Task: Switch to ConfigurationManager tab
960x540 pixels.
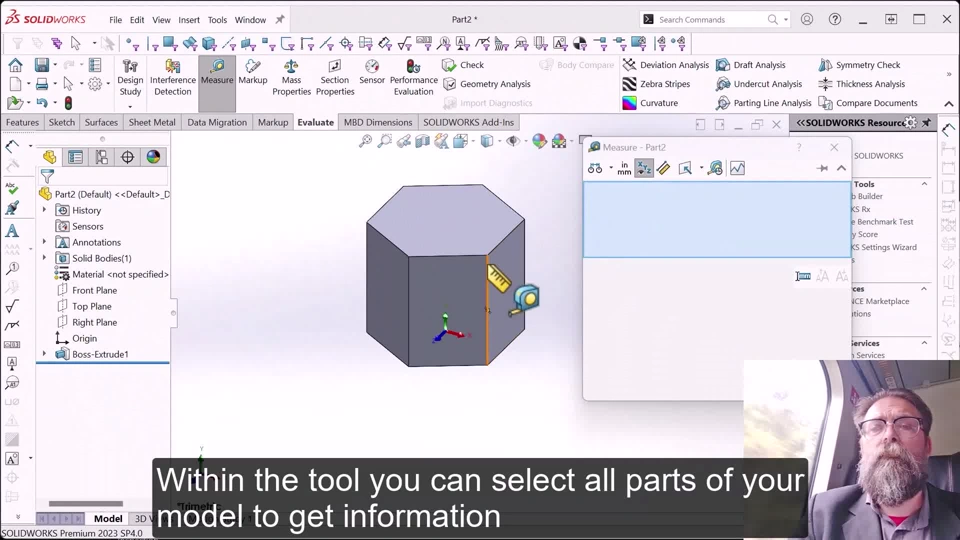Action: [102, 157]
